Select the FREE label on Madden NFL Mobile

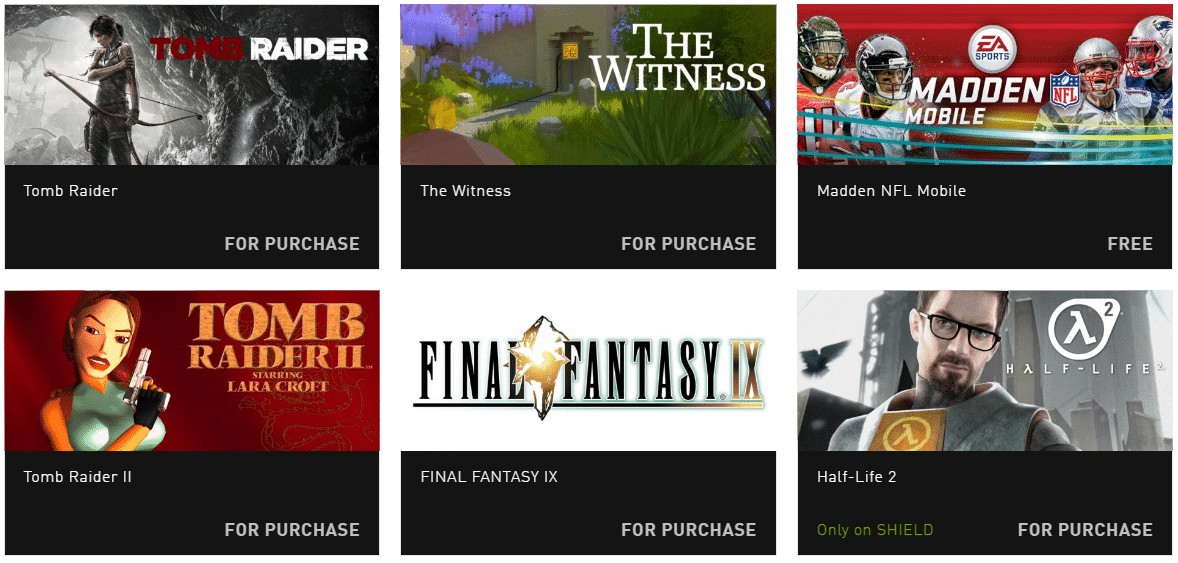pos(1130,244)
